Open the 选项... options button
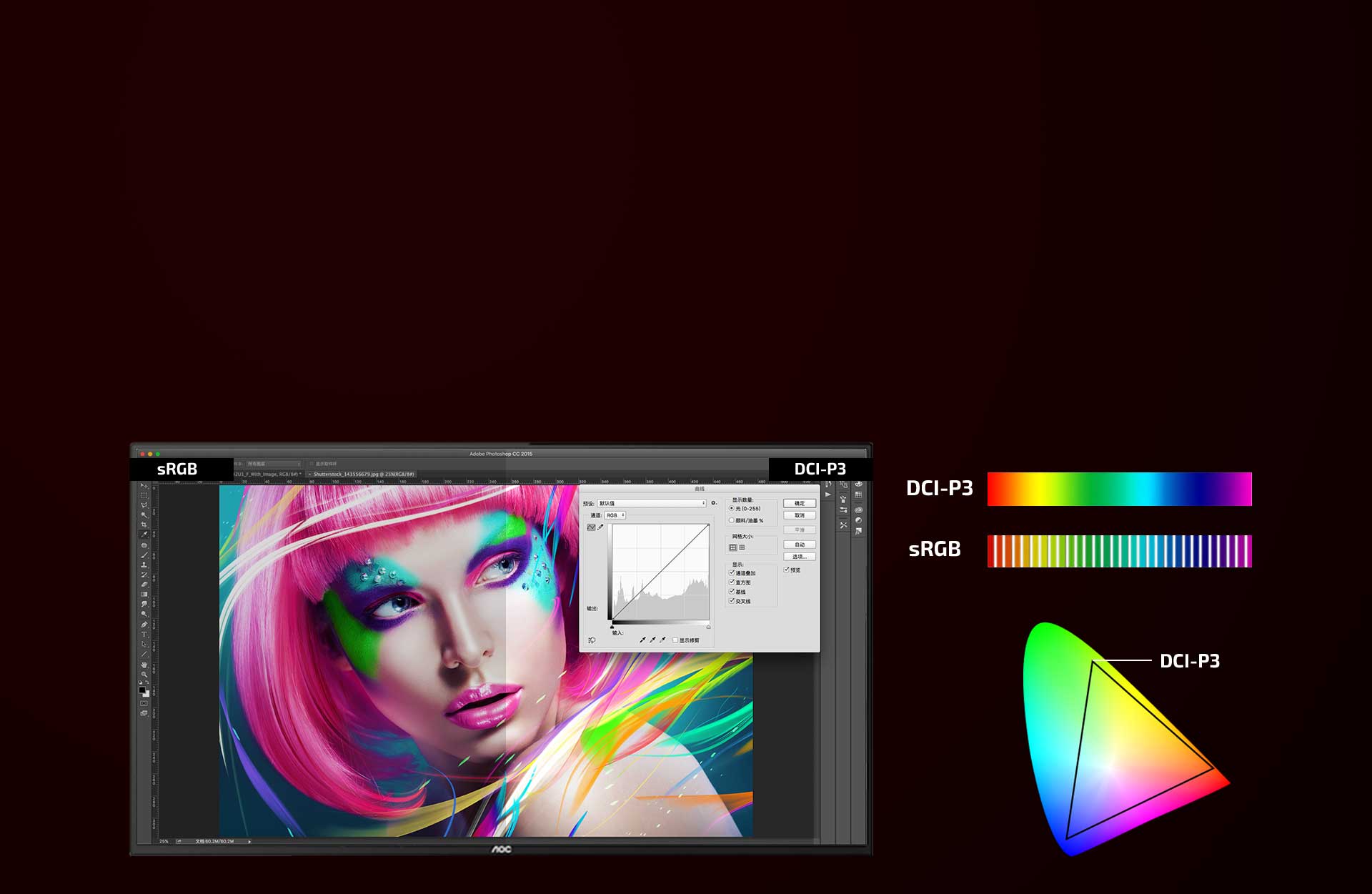 pyautogui.click(x=800, y=557)
